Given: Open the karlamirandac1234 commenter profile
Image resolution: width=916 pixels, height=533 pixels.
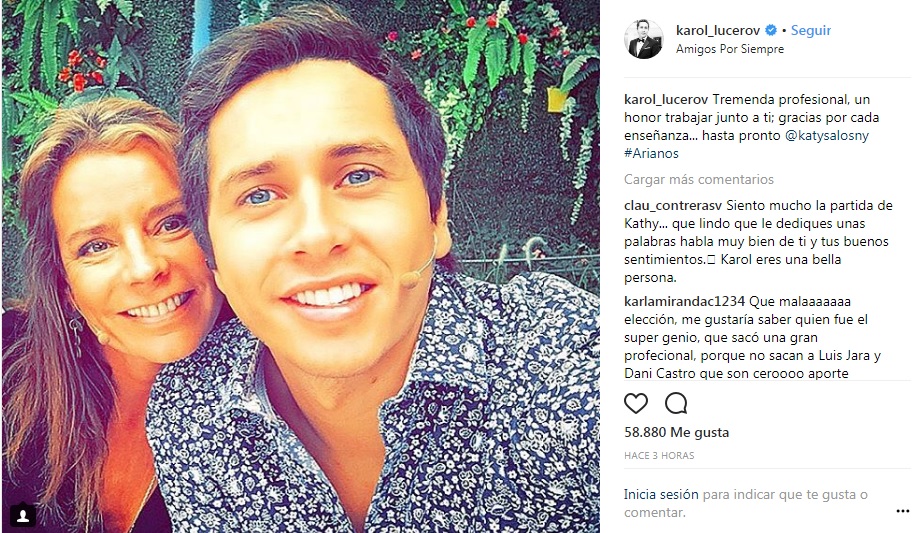Looking at the screenshot, I should [685, 302].
